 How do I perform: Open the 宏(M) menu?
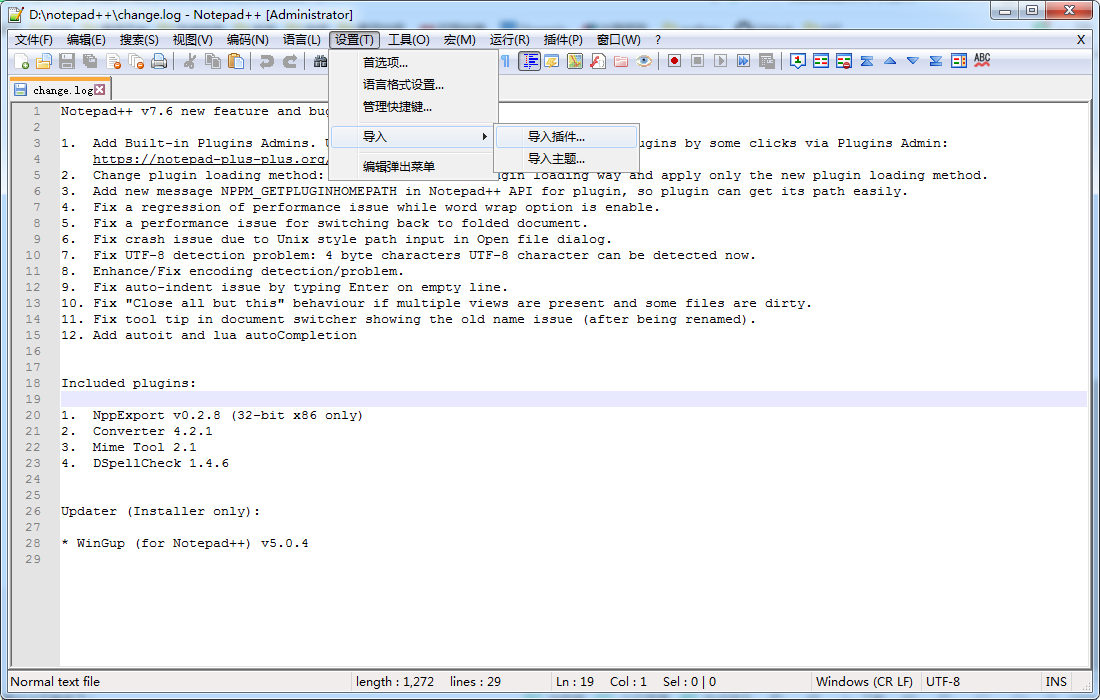[460, 40]
